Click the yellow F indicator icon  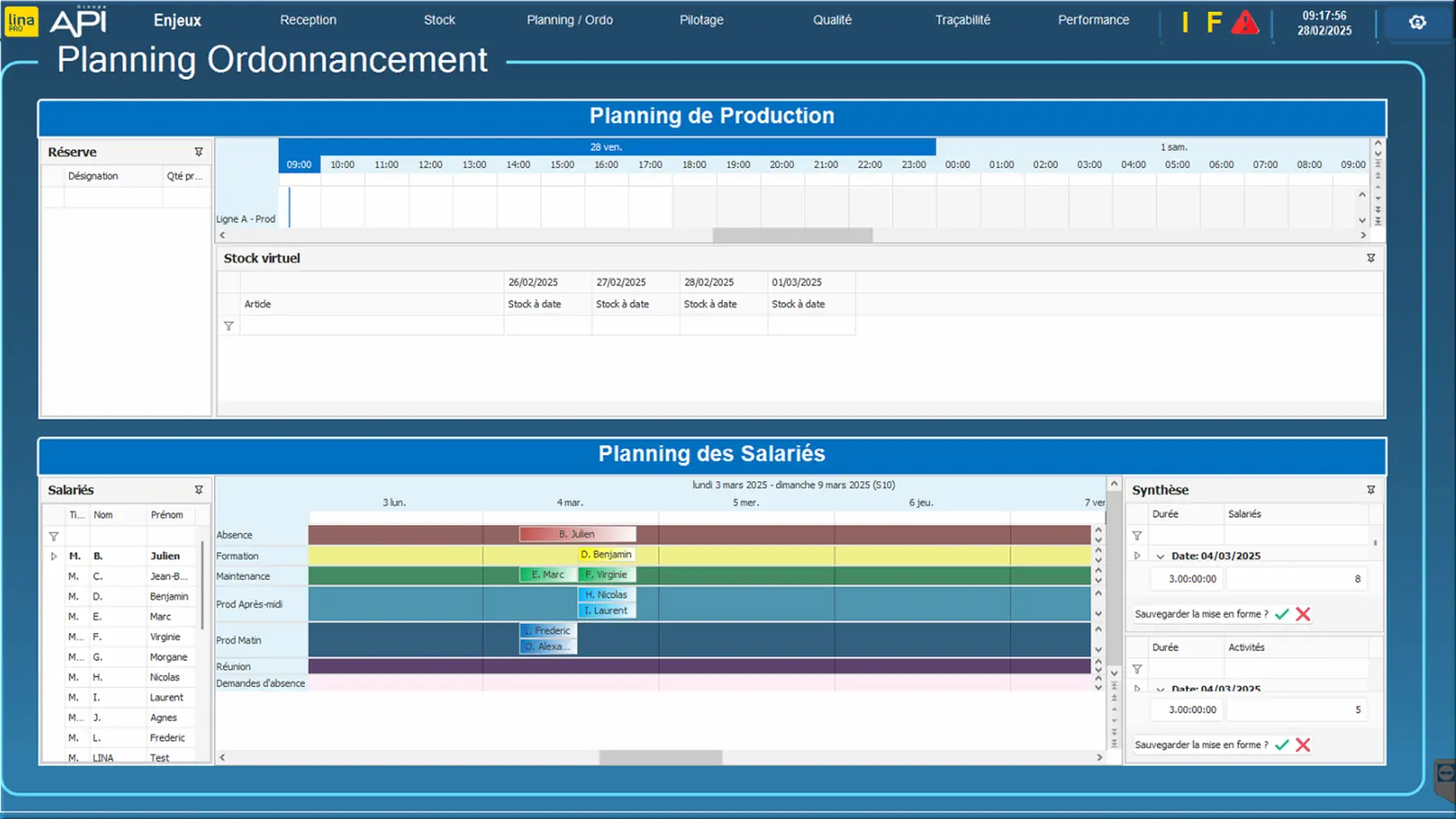click(x=1214, y=22)
